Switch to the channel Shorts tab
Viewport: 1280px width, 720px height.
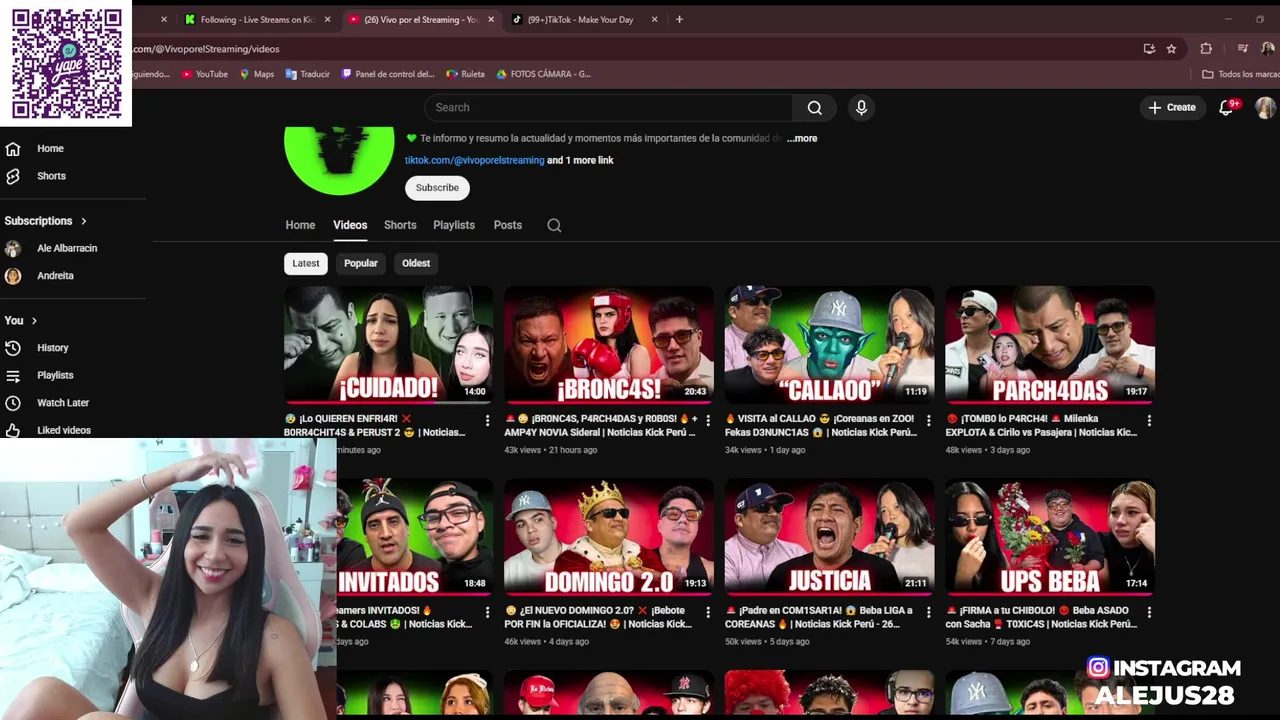point(400,225)
